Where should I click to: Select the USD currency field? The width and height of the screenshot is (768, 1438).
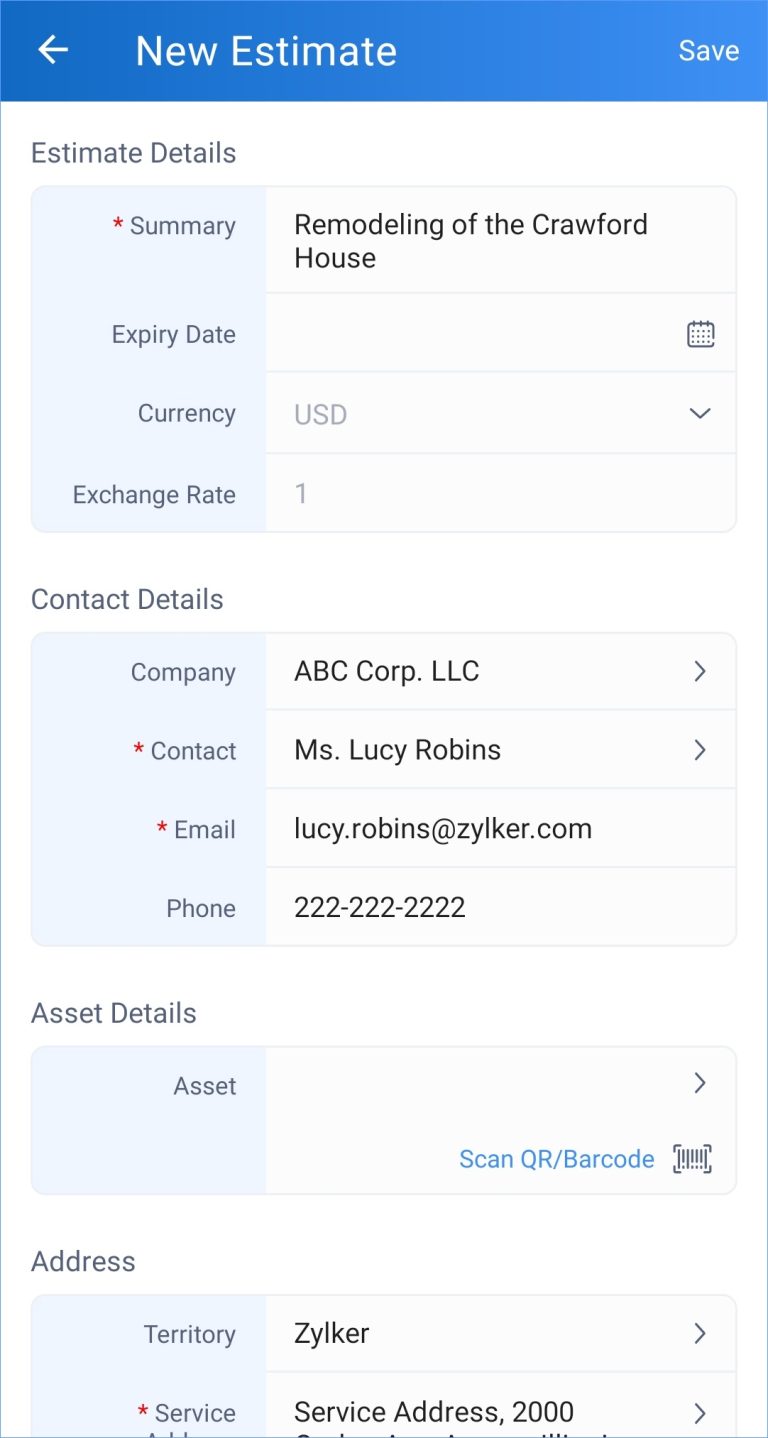480,414
